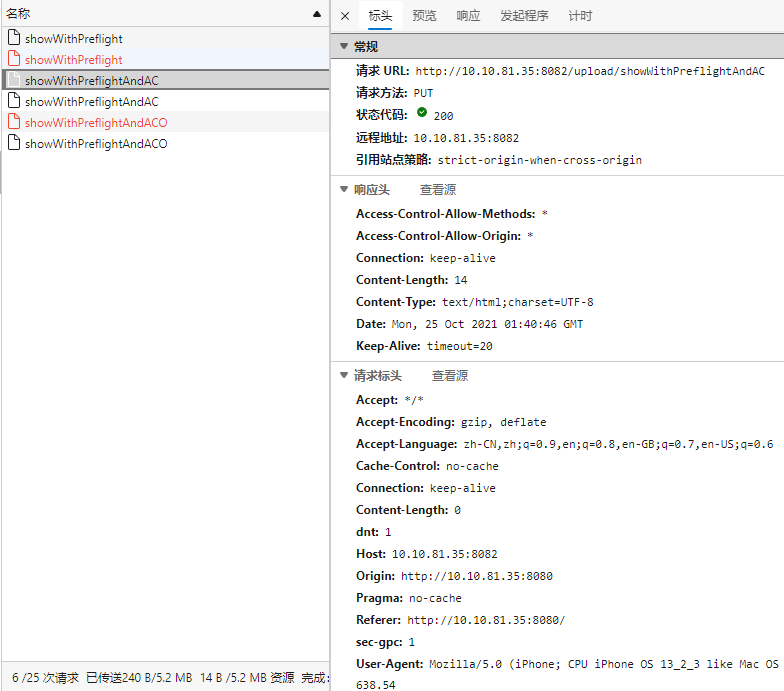Click the file icon of the last showWithPreflightAndACO request
This screenshot has width=784, height=691.
(14, 143)
